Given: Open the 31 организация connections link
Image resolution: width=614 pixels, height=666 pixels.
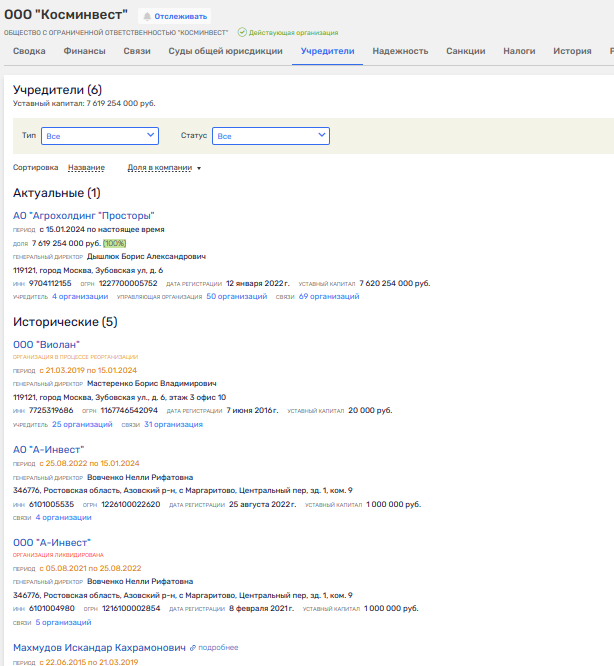Looking at the screenshot, I should click(x=173, y=424).
